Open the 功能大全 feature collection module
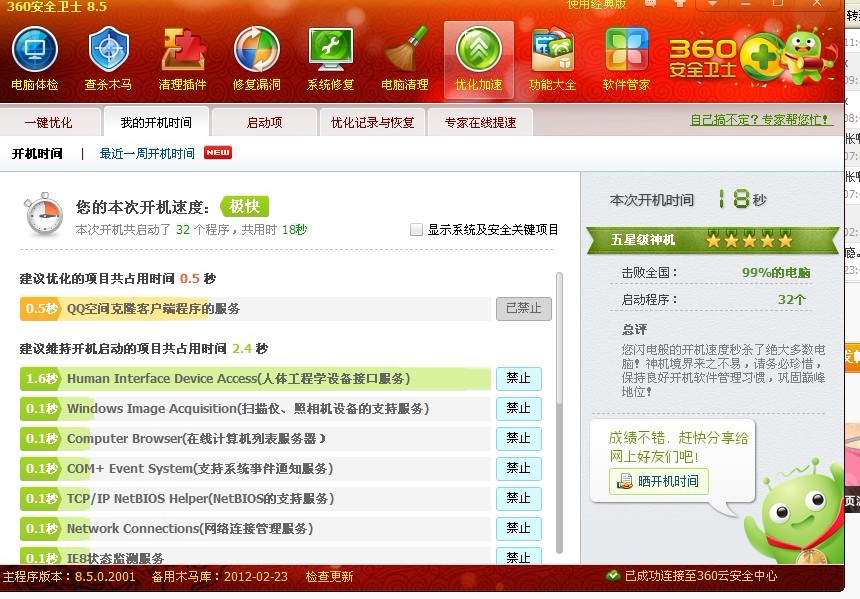 pos(552,59)
